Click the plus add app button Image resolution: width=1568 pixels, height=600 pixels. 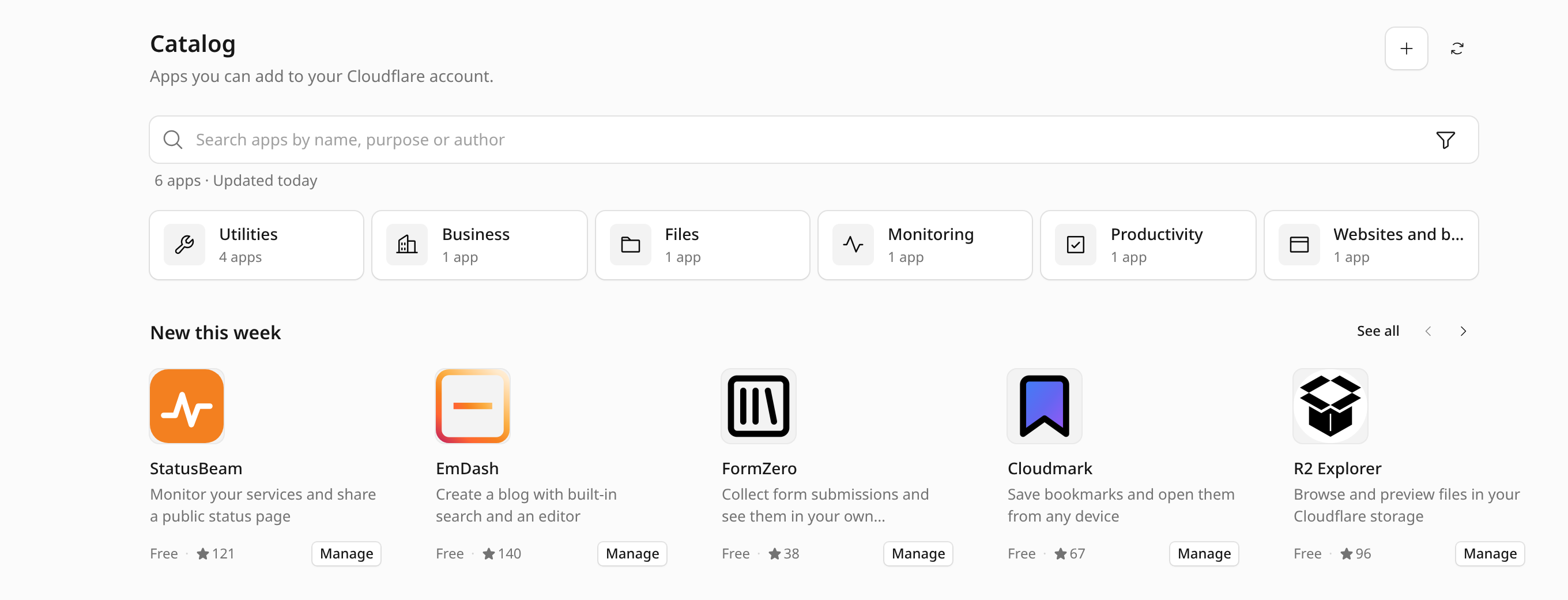[1406, 48]
